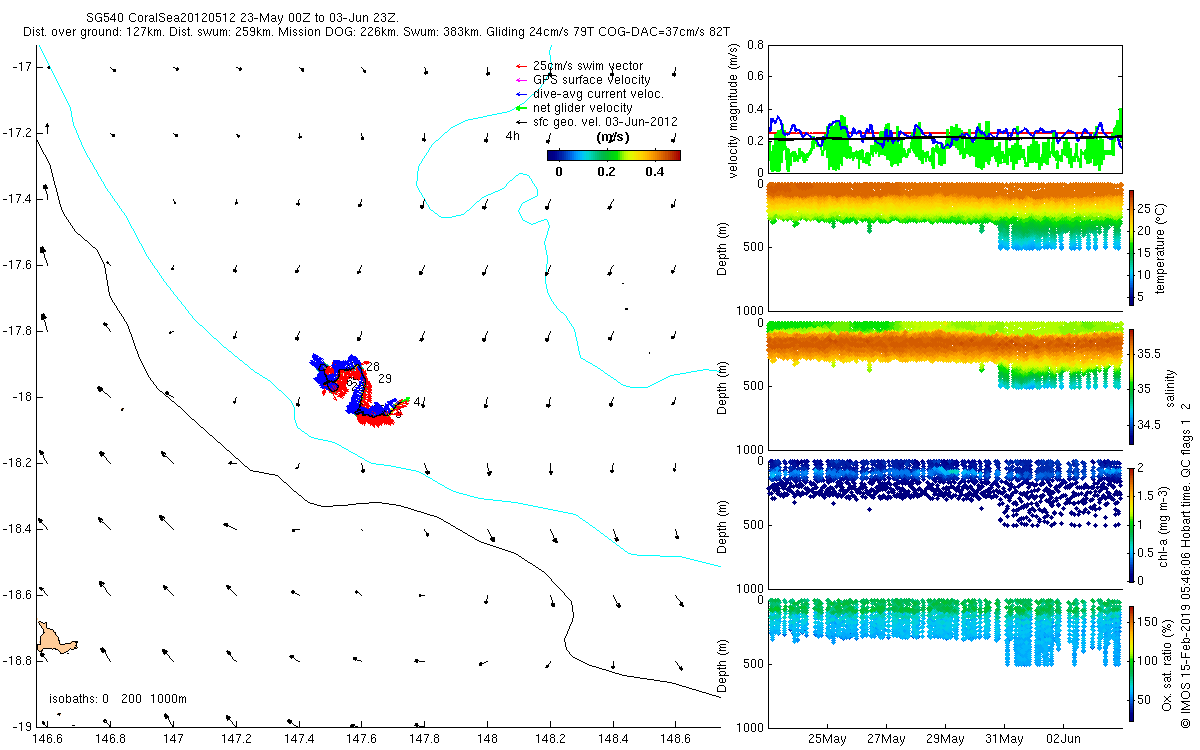Click the "148" longitude tick label
The height and width of the screenshot is (750, 1200).
tap(487, 739)
